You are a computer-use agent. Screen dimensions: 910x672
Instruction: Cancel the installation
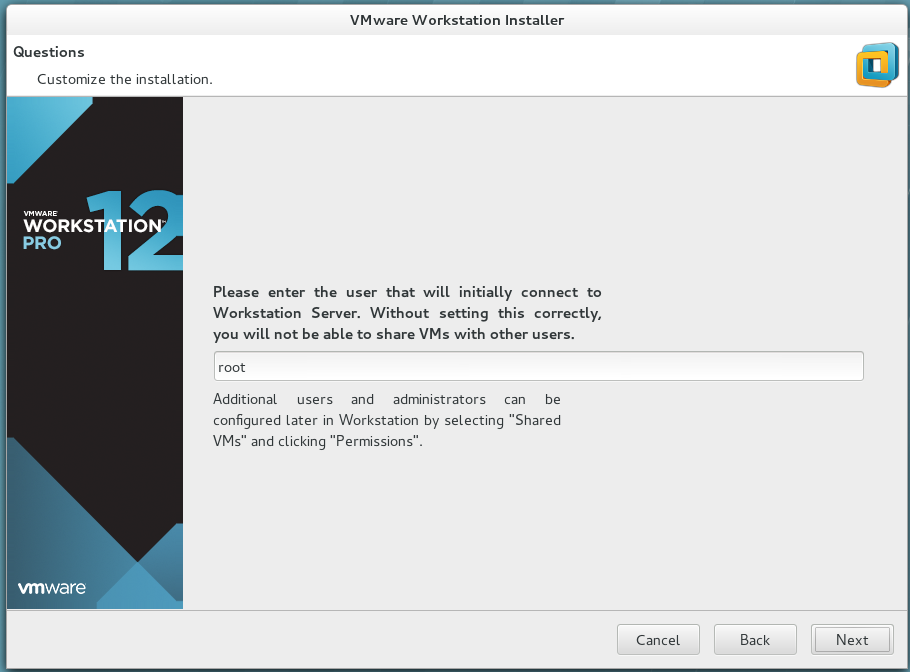click(658, 640)
